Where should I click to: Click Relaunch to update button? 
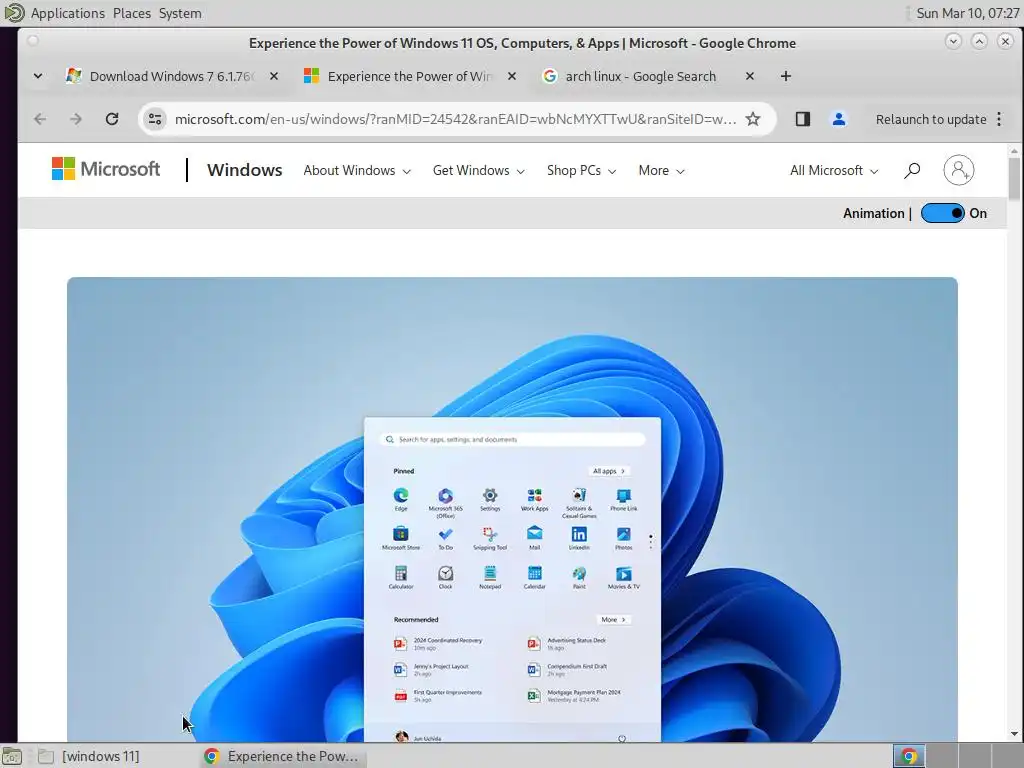click(931, 119)
